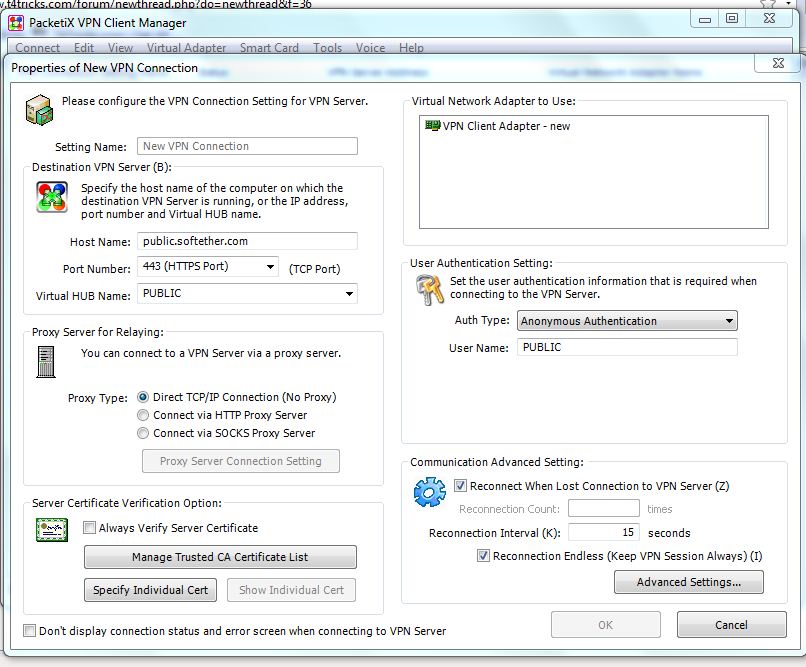
Task: Open the Voice menu
Action: pos(370,48)
